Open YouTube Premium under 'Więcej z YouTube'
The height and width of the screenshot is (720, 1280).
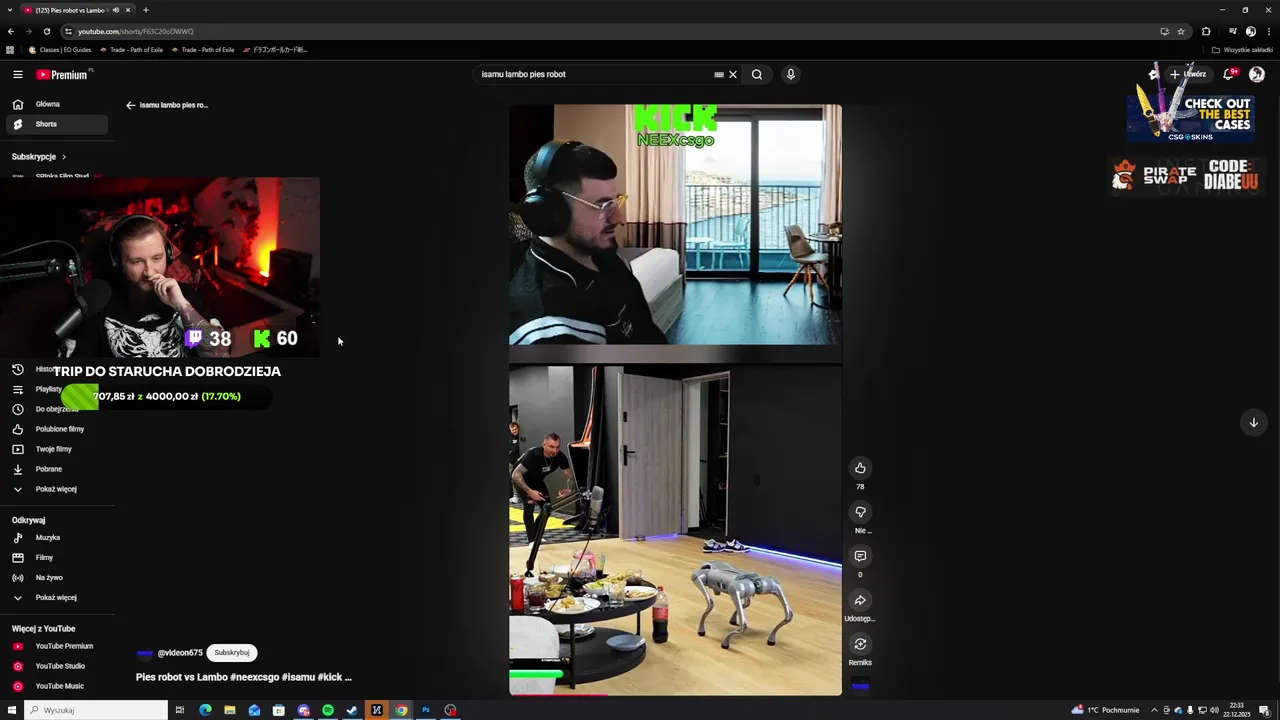(56, 646)
